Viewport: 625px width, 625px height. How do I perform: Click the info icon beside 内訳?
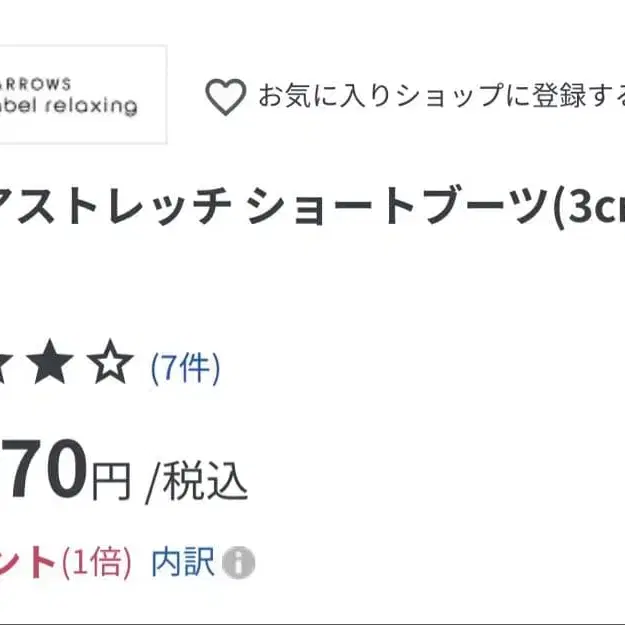(x=238, y=563)
